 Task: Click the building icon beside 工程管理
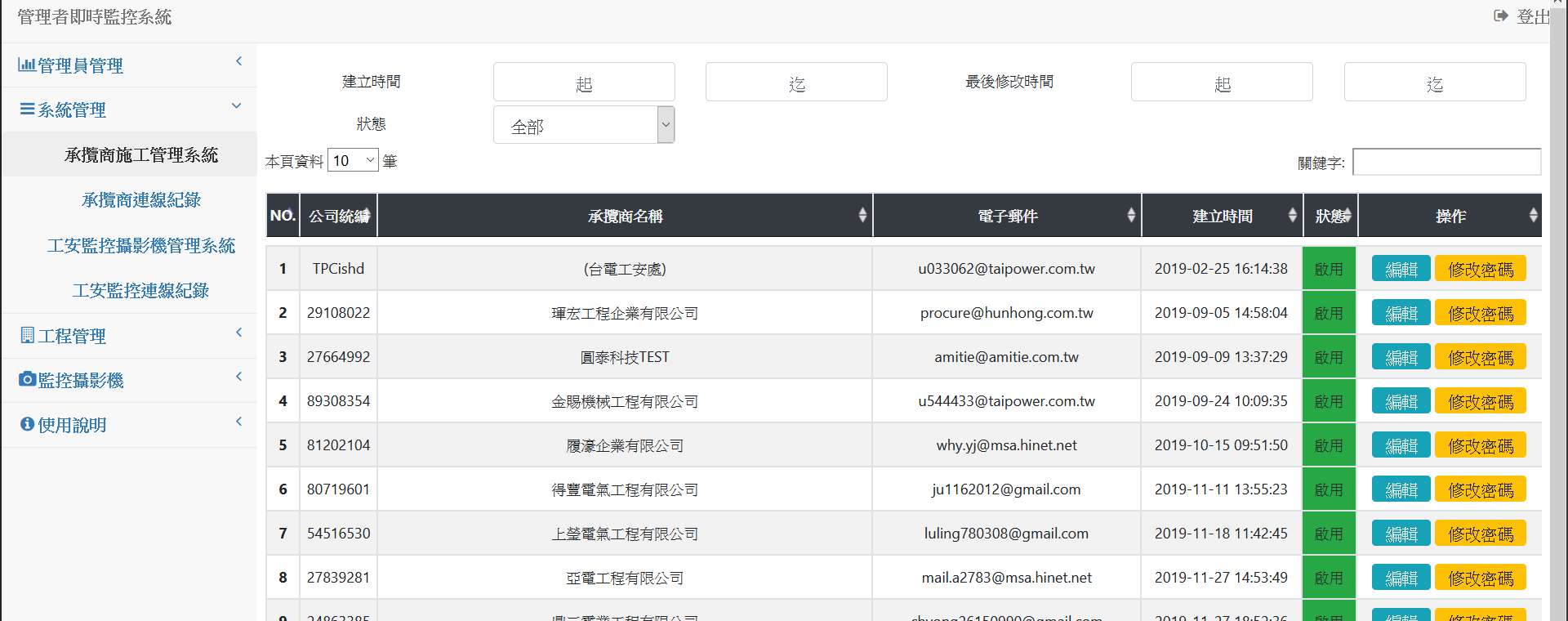click(x=27, y=335)
